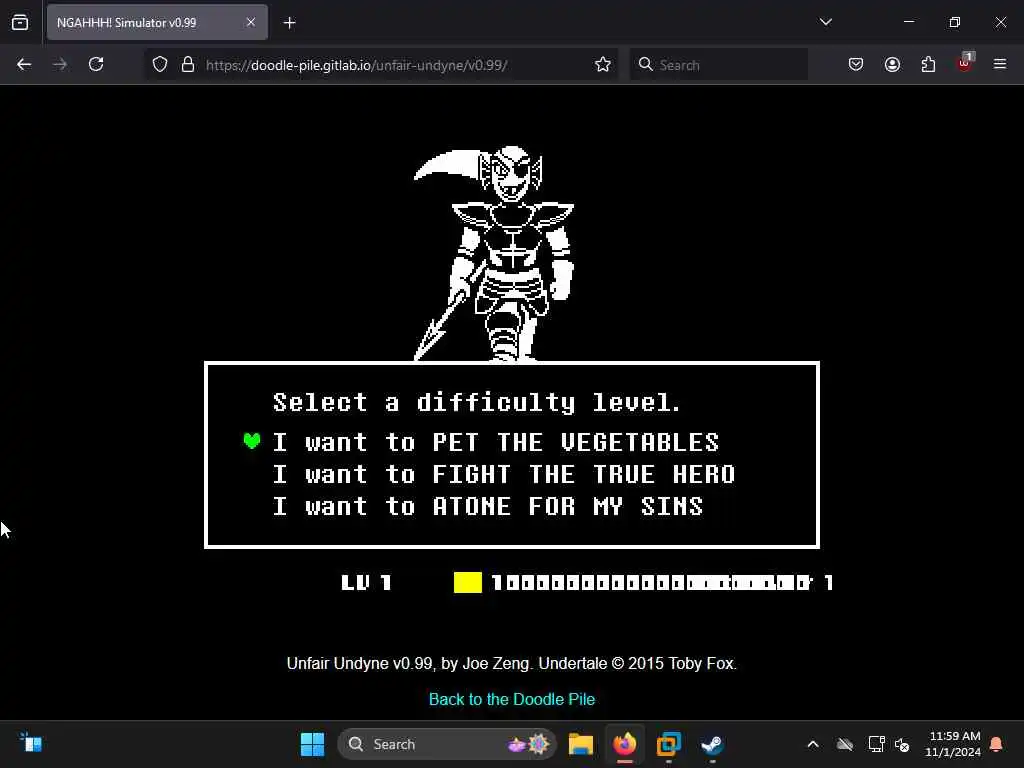The height and width of the screenshot is (768, 1024).
Task: Open a new browser tab
Action: tap(289, 23)
